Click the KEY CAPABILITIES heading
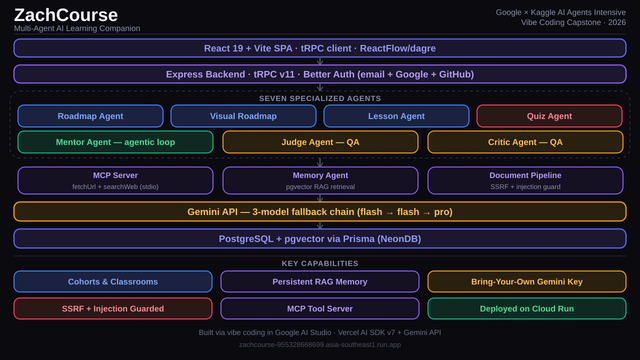This screenshot has height=360, width=640. [x=320, y=263]
